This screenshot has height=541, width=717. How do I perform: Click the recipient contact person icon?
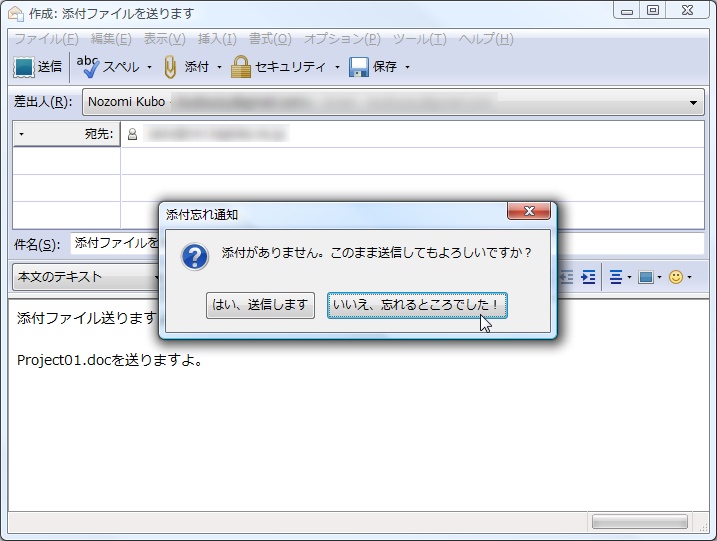coord(132,134)
